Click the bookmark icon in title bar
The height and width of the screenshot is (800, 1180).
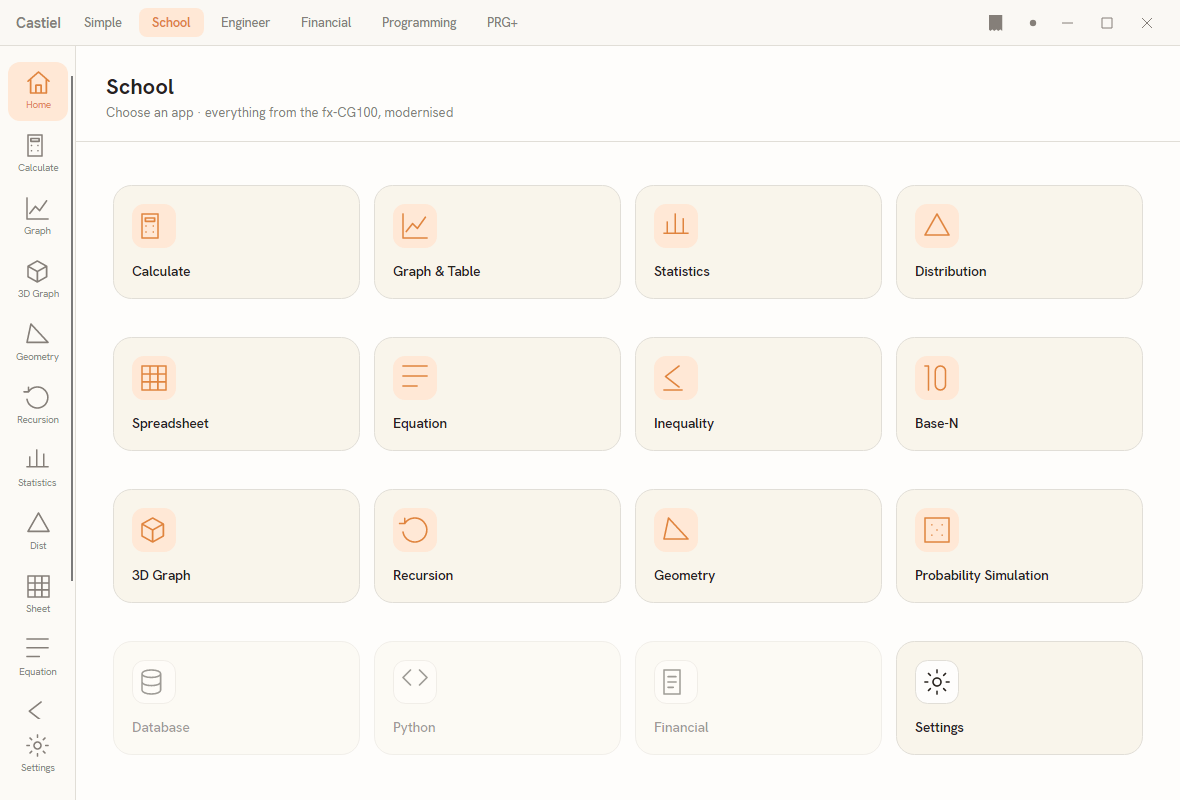996,23
